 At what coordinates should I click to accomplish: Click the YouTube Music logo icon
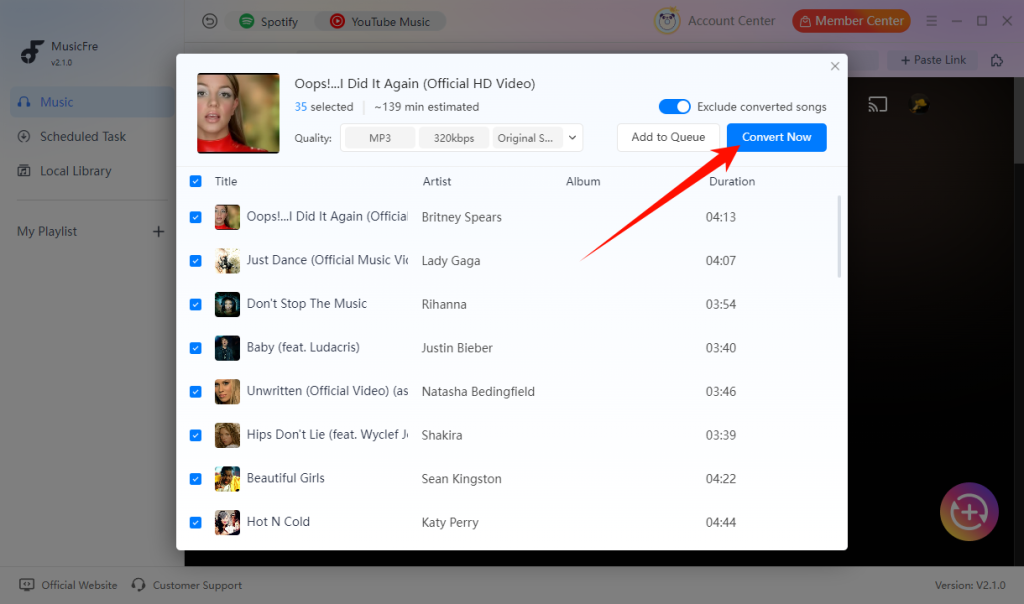[x=337, y=22]
